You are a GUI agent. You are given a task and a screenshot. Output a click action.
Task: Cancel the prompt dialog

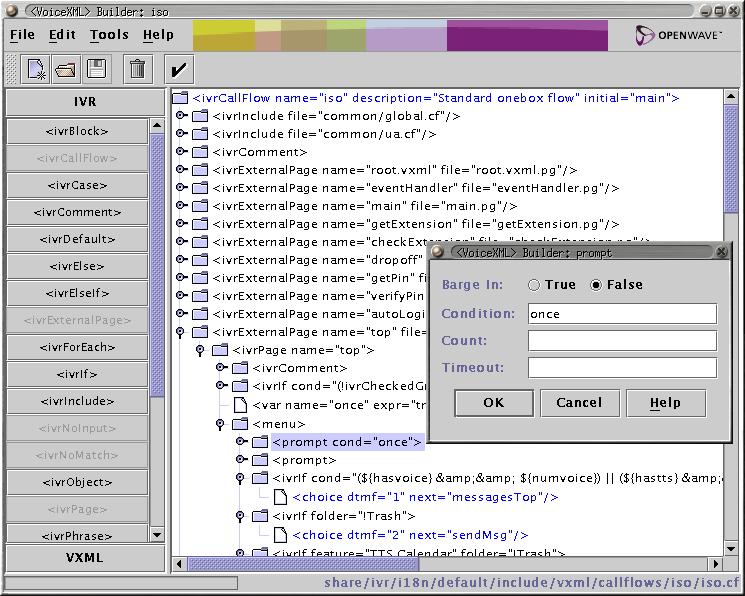pos(580,403)
